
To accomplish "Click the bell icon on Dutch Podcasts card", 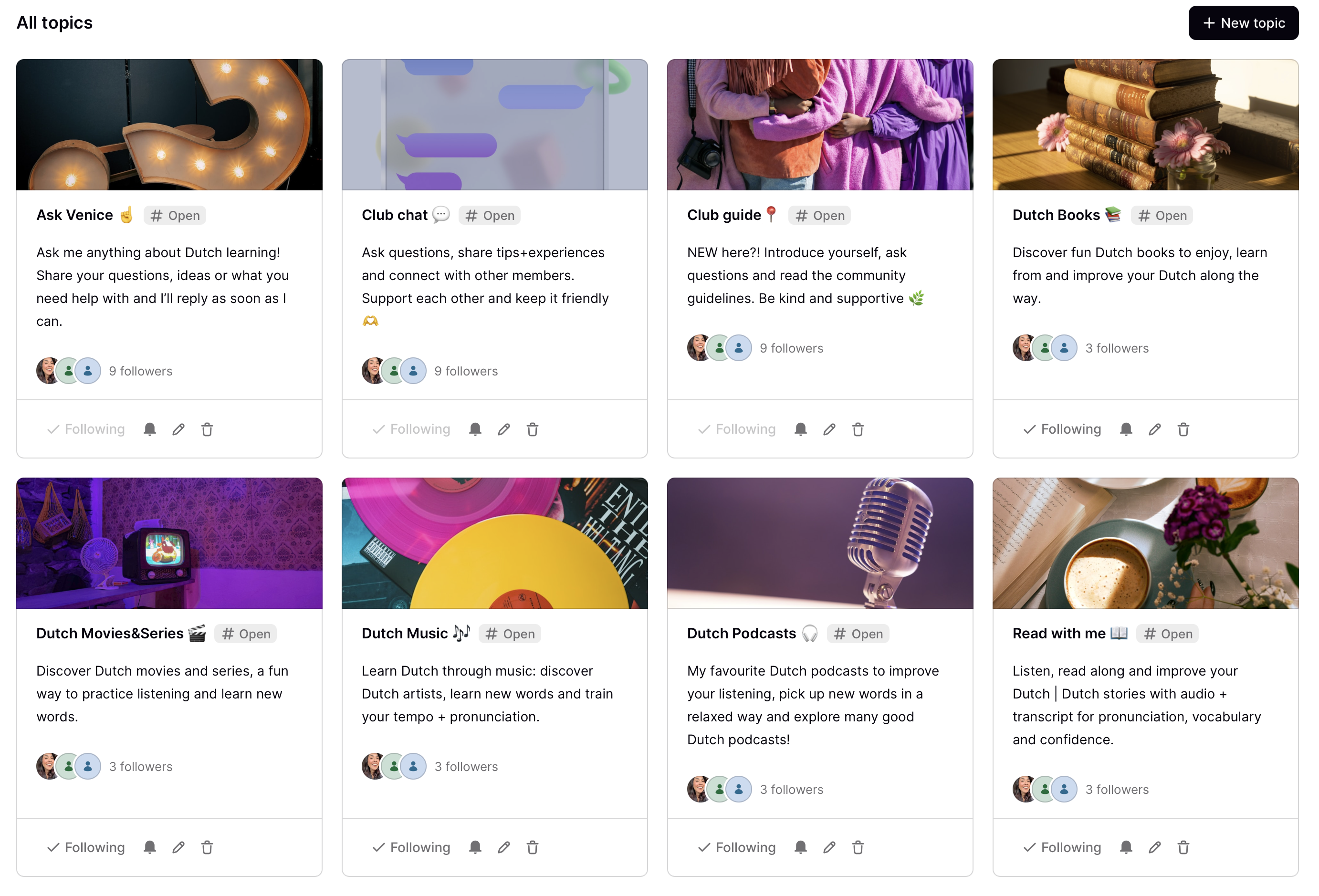I will (x=800, y=847).
